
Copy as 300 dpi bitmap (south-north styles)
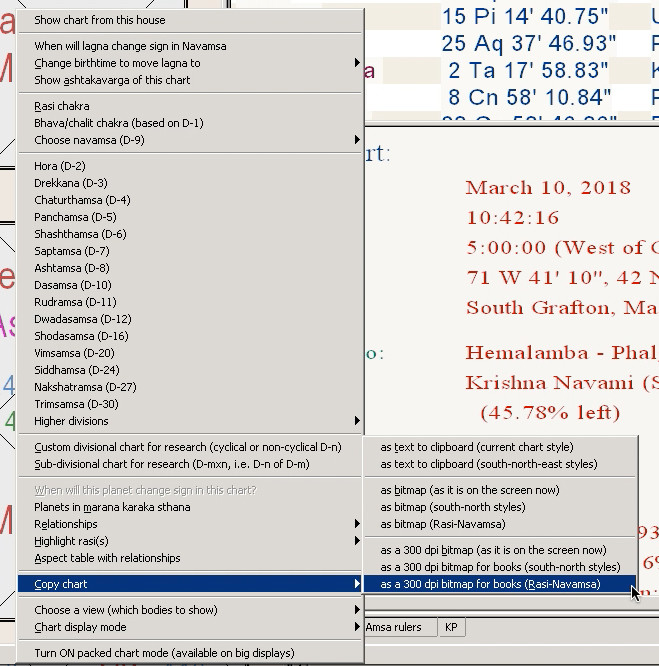click(x=500, y=567)
